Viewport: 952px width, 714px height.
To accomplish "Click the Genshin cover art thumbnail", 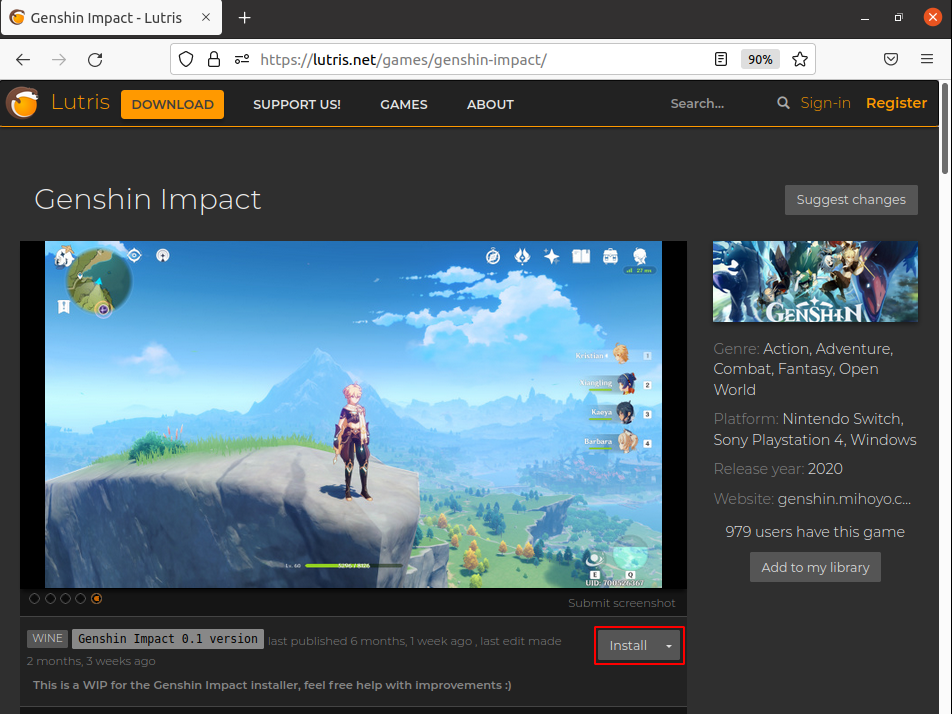I will (815, 282).
